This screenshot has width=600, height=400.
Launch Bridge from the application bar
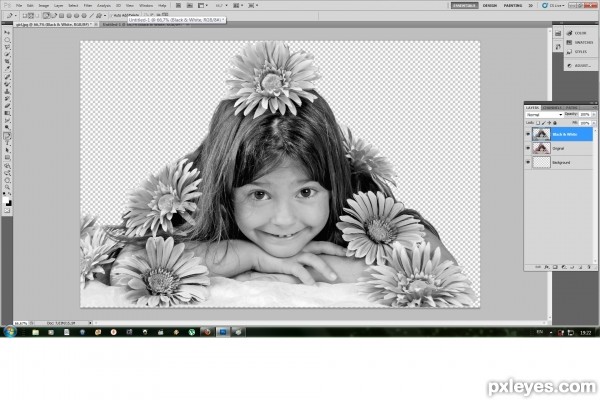pos(178,5)
